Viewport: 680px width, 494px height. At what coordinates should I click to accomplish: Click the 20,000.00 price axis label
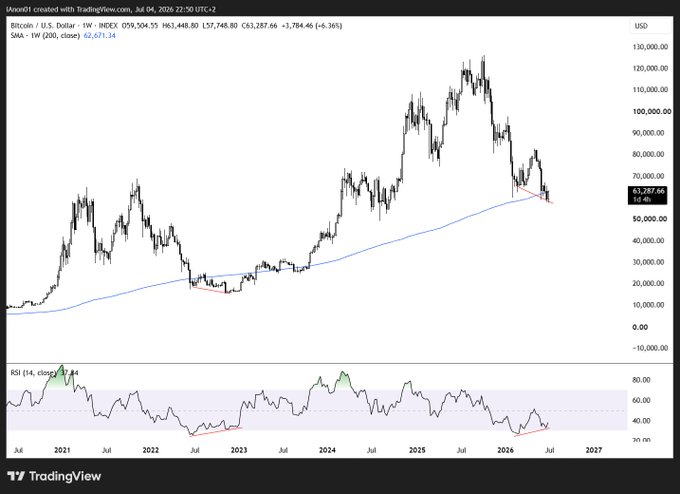pos(648,283)
